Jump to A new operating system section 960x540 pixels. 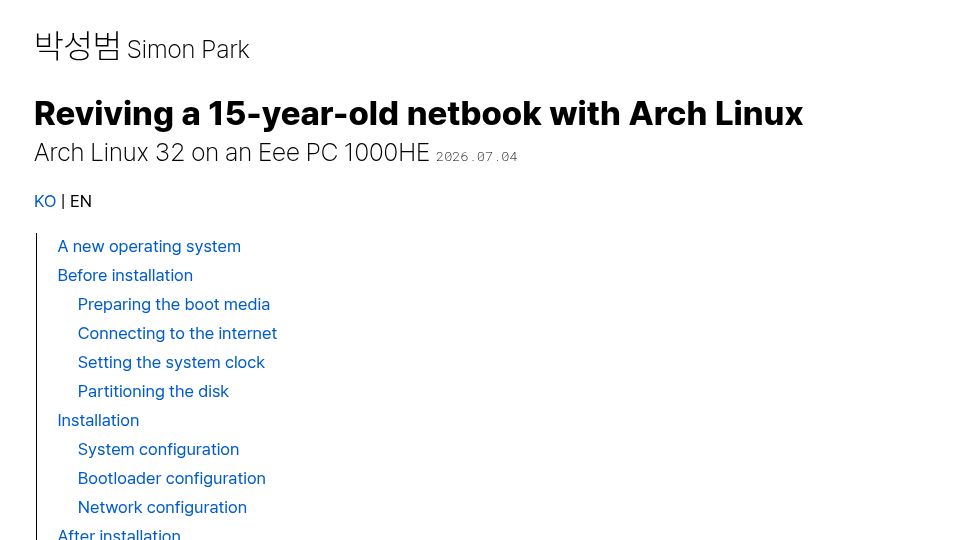pos(149,246)
